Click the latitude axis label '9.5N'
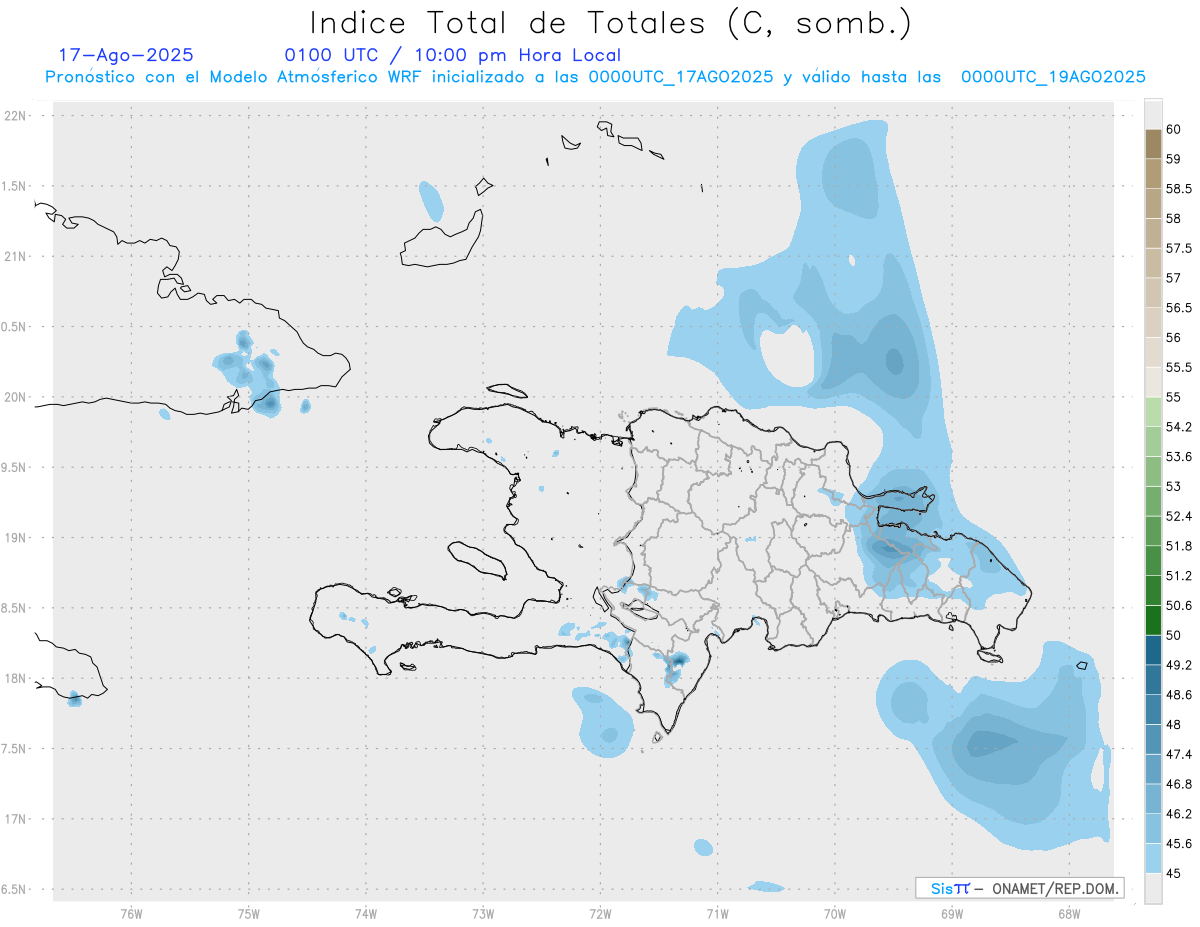 pos(15,468)
